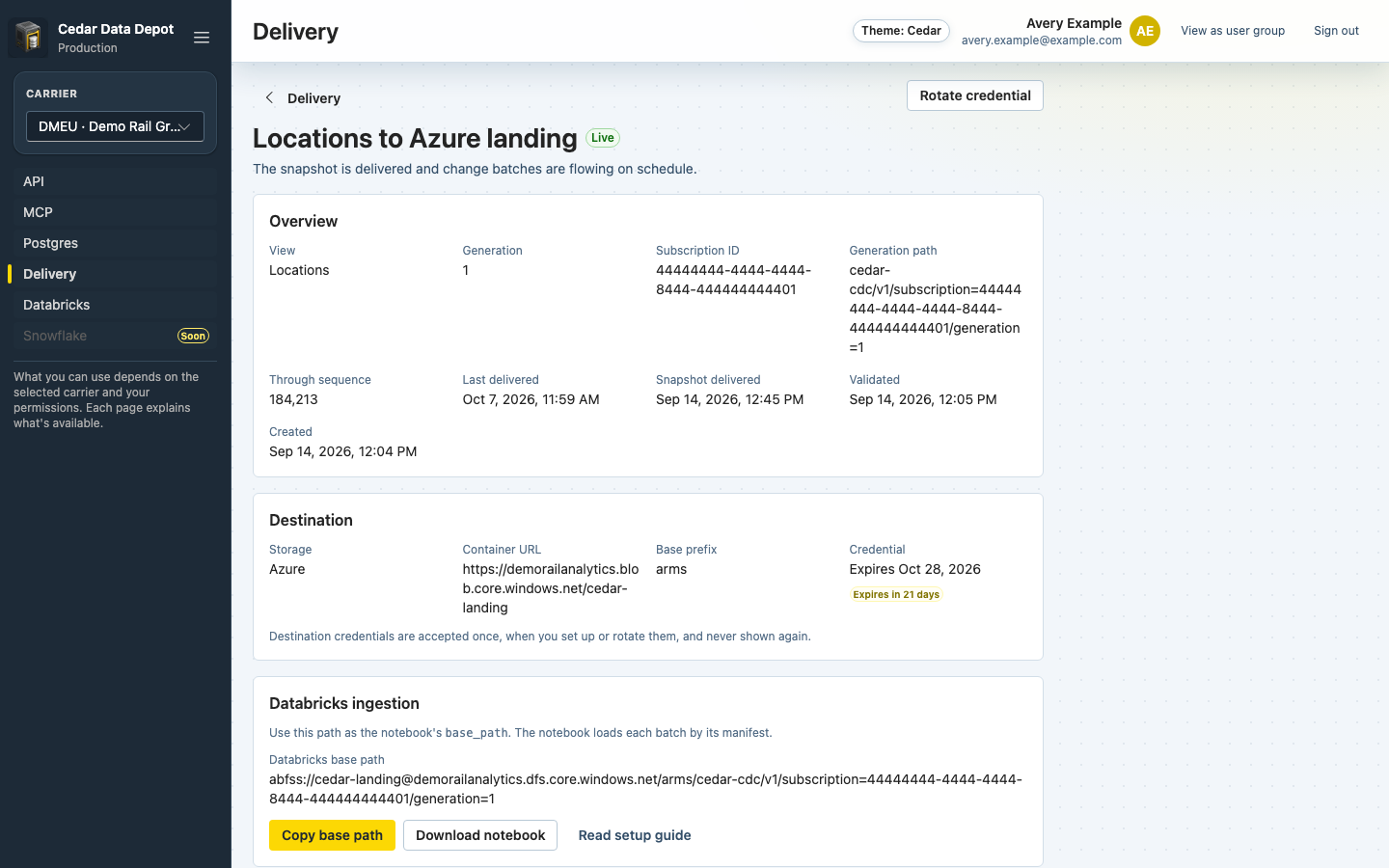
Task: Open the DMEU carrier dropdown
Action: pos(115,126)
